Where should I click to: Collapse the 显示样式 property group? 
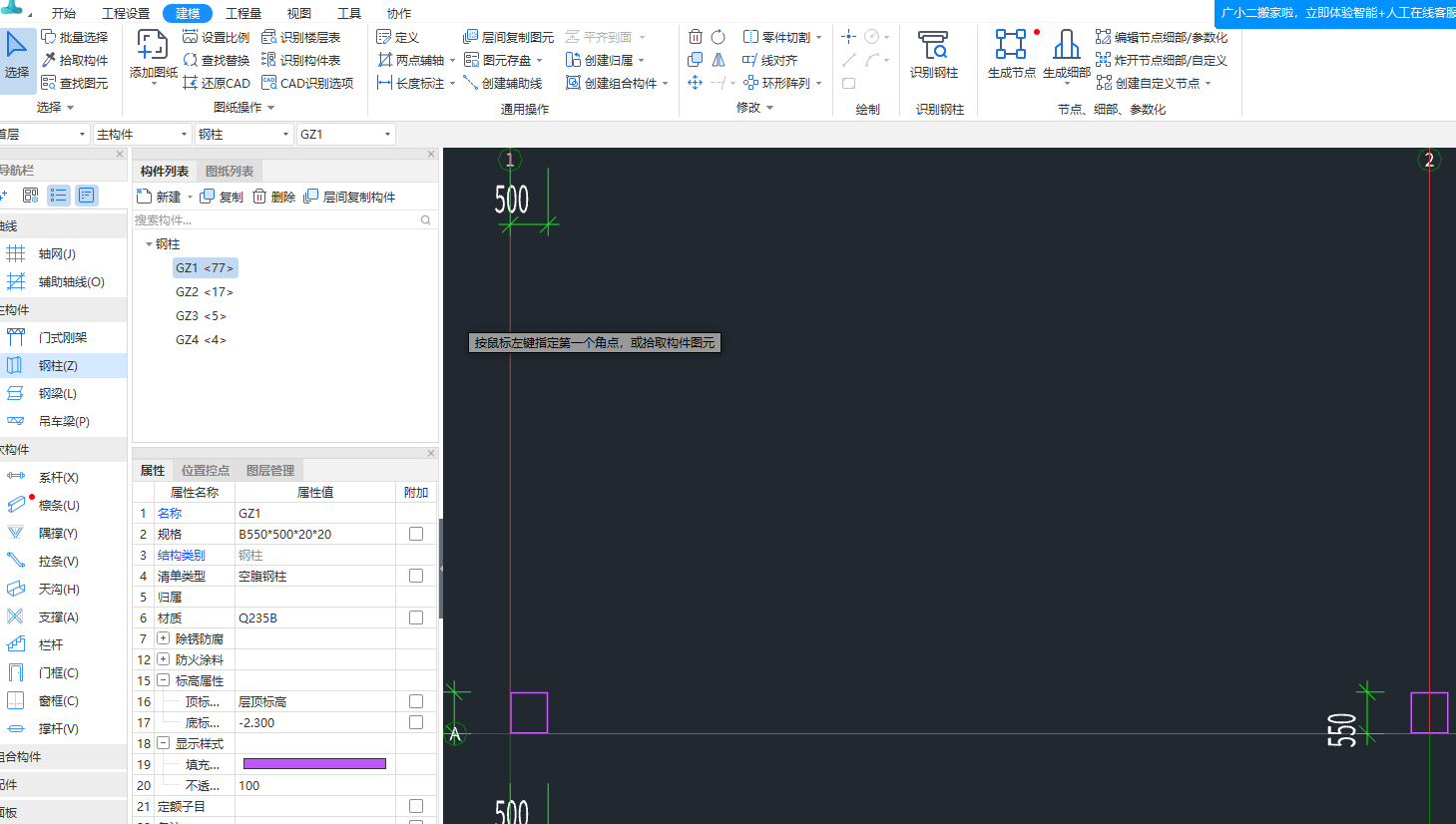(163, 743)
